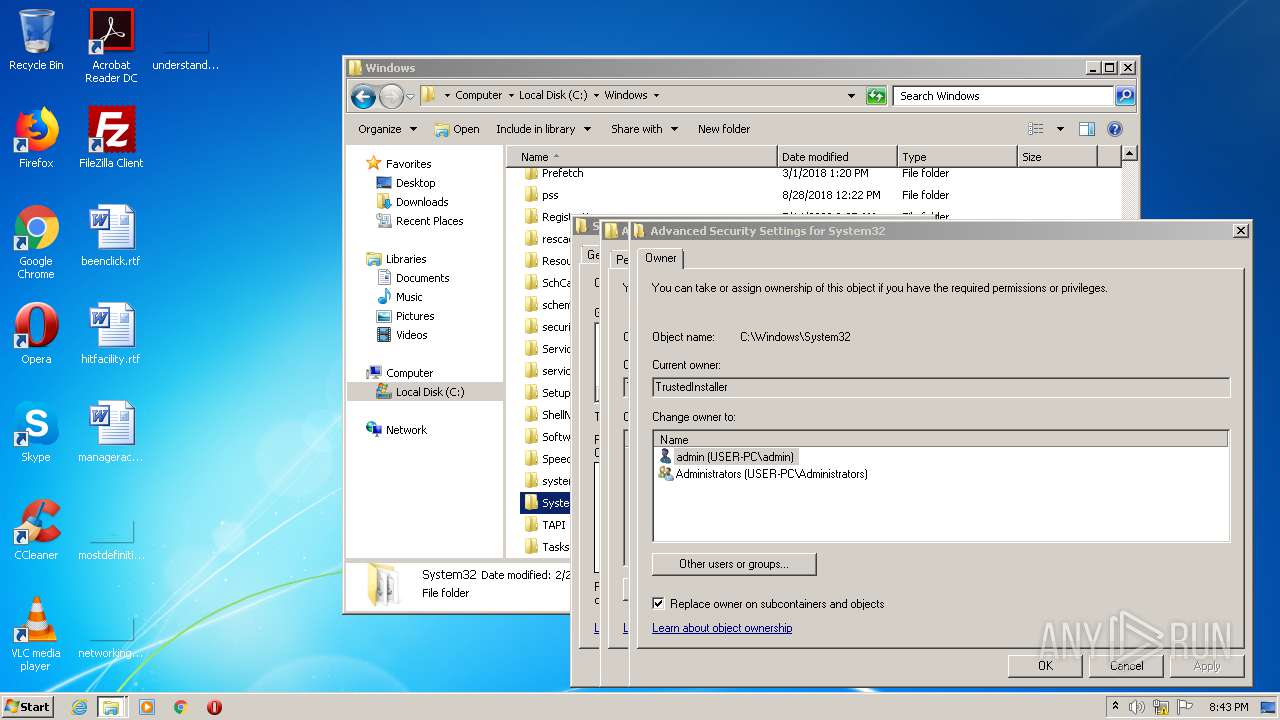Open Music library in navigation pane
The width and height of the screenshot is (1280, 720).
[399, 297]
